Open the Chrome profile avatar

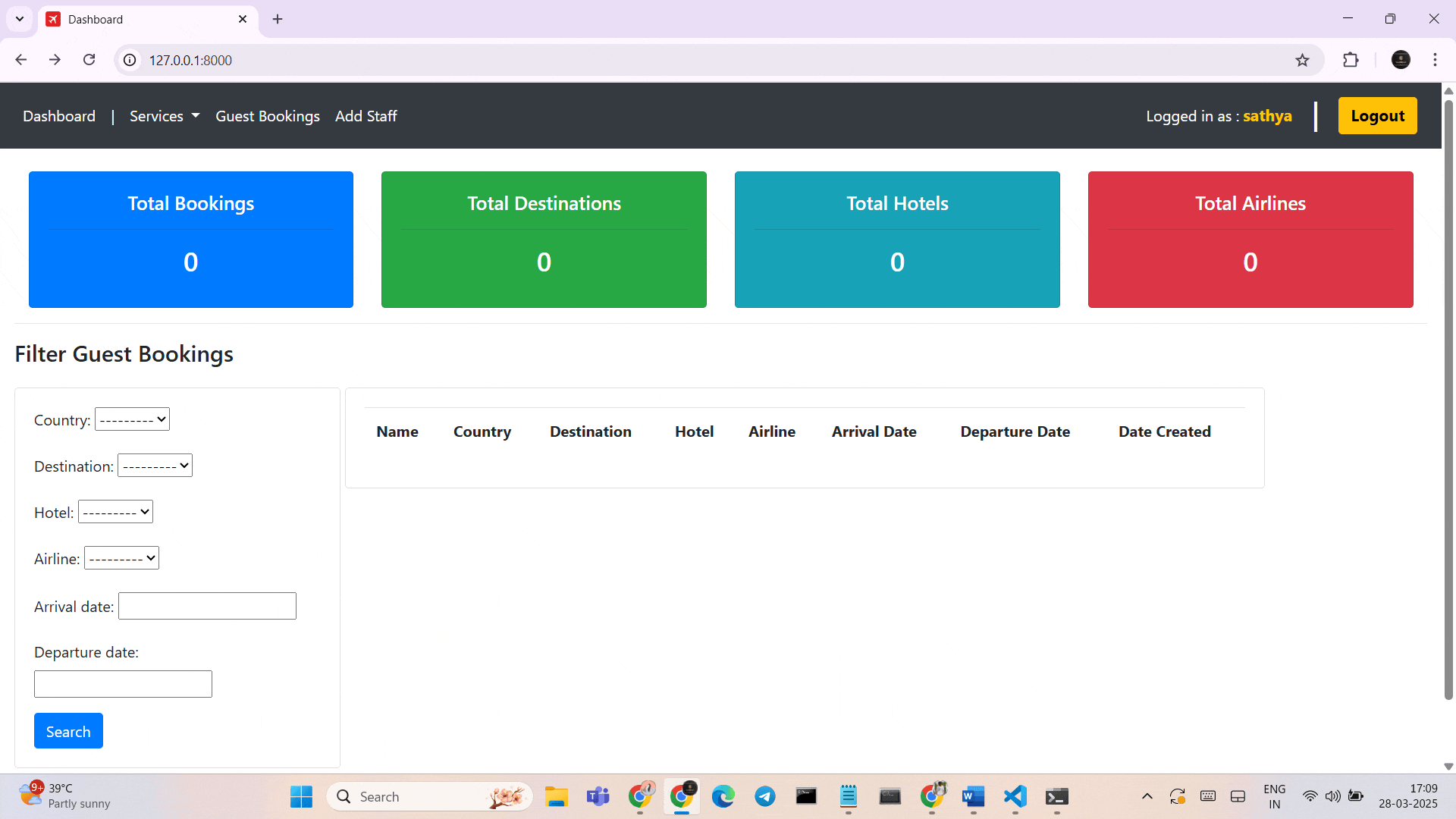point(1400,60)
